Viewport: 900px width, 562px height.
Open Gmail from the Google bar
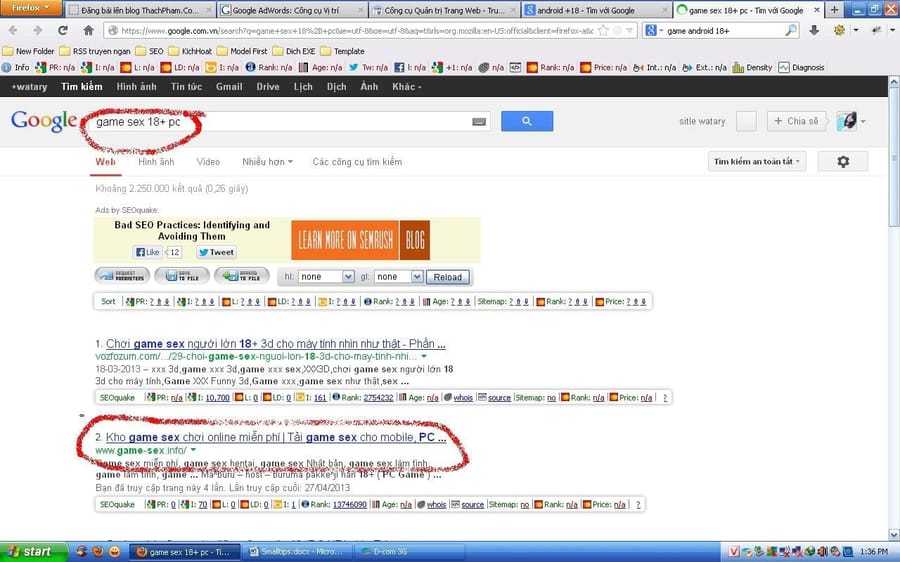229,87
